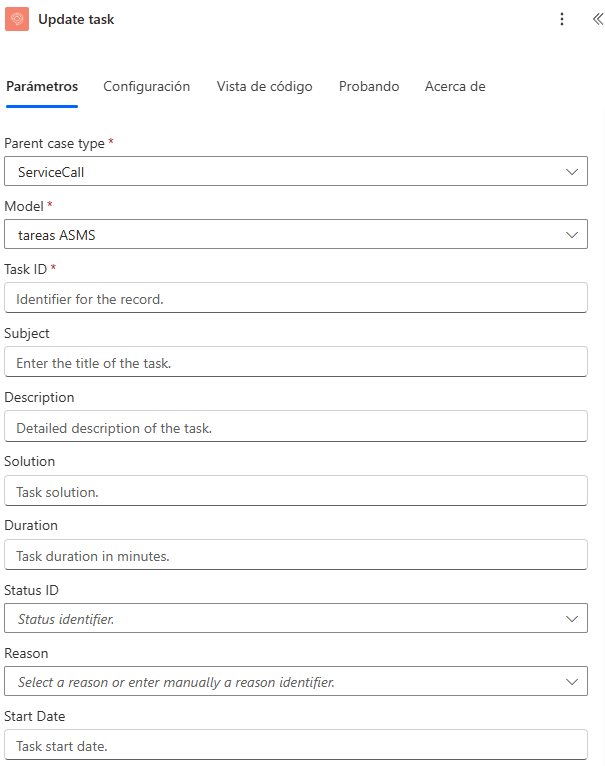Collapse the panel with double chevron icon

click(597, 19)
